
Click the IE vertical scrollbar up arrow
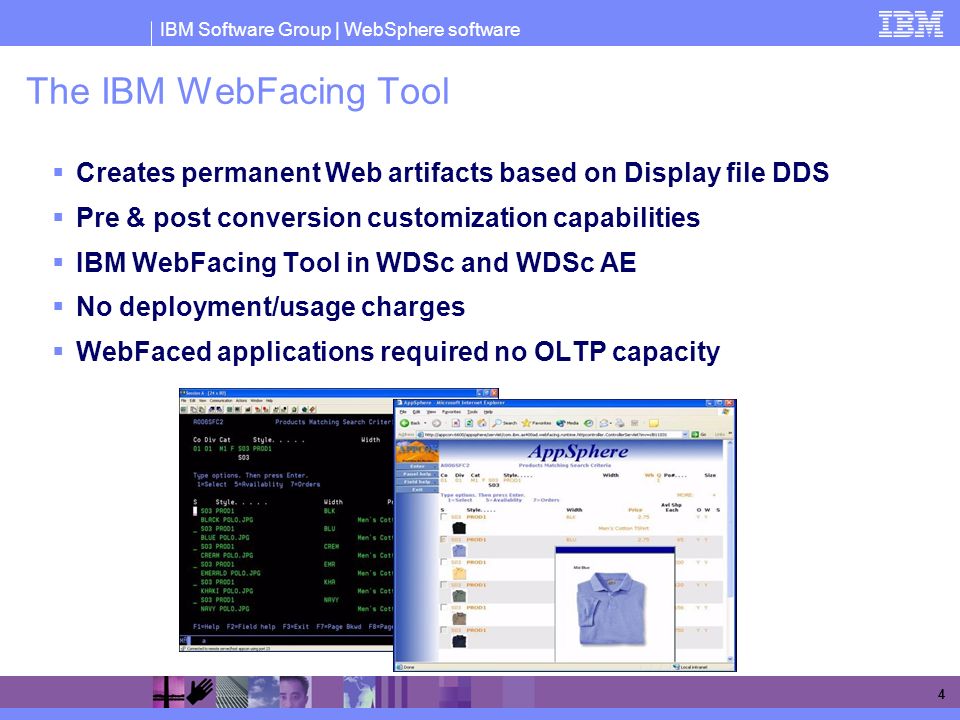[x=730, y=443]
